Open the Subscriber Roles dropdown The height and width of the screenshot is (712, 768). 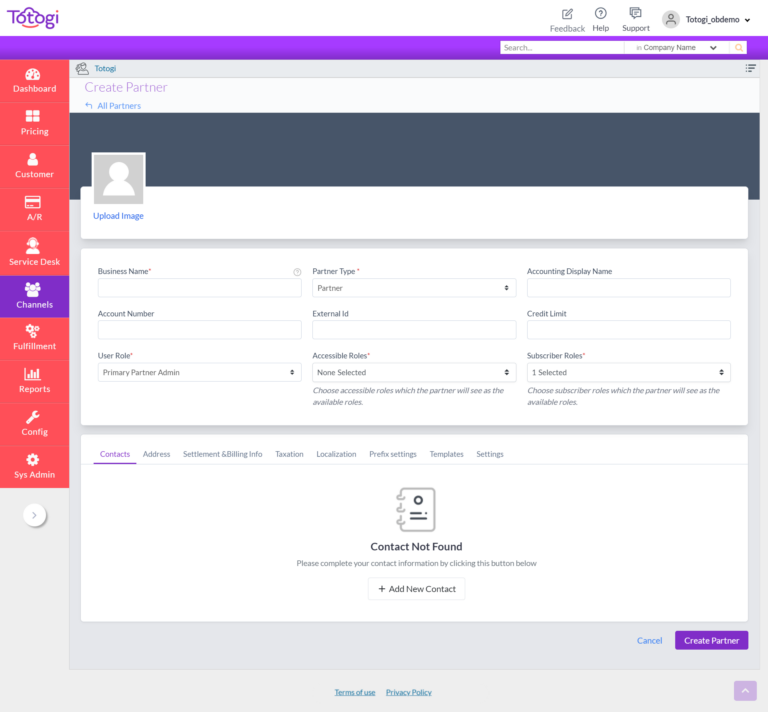[628, 372]
